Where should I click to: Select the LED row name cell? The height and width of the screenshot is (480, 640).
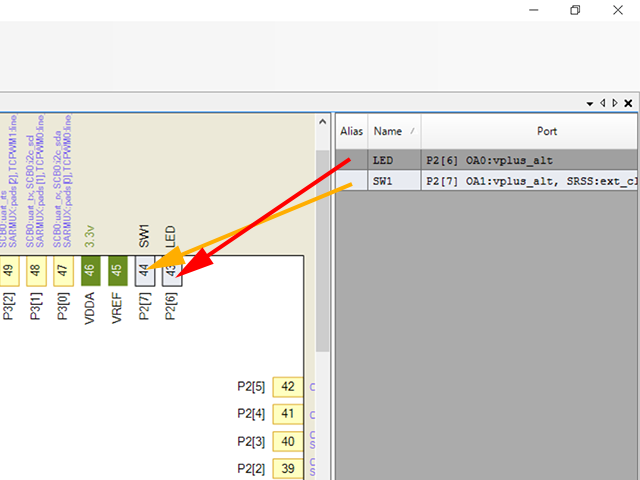tap(394, 160)
